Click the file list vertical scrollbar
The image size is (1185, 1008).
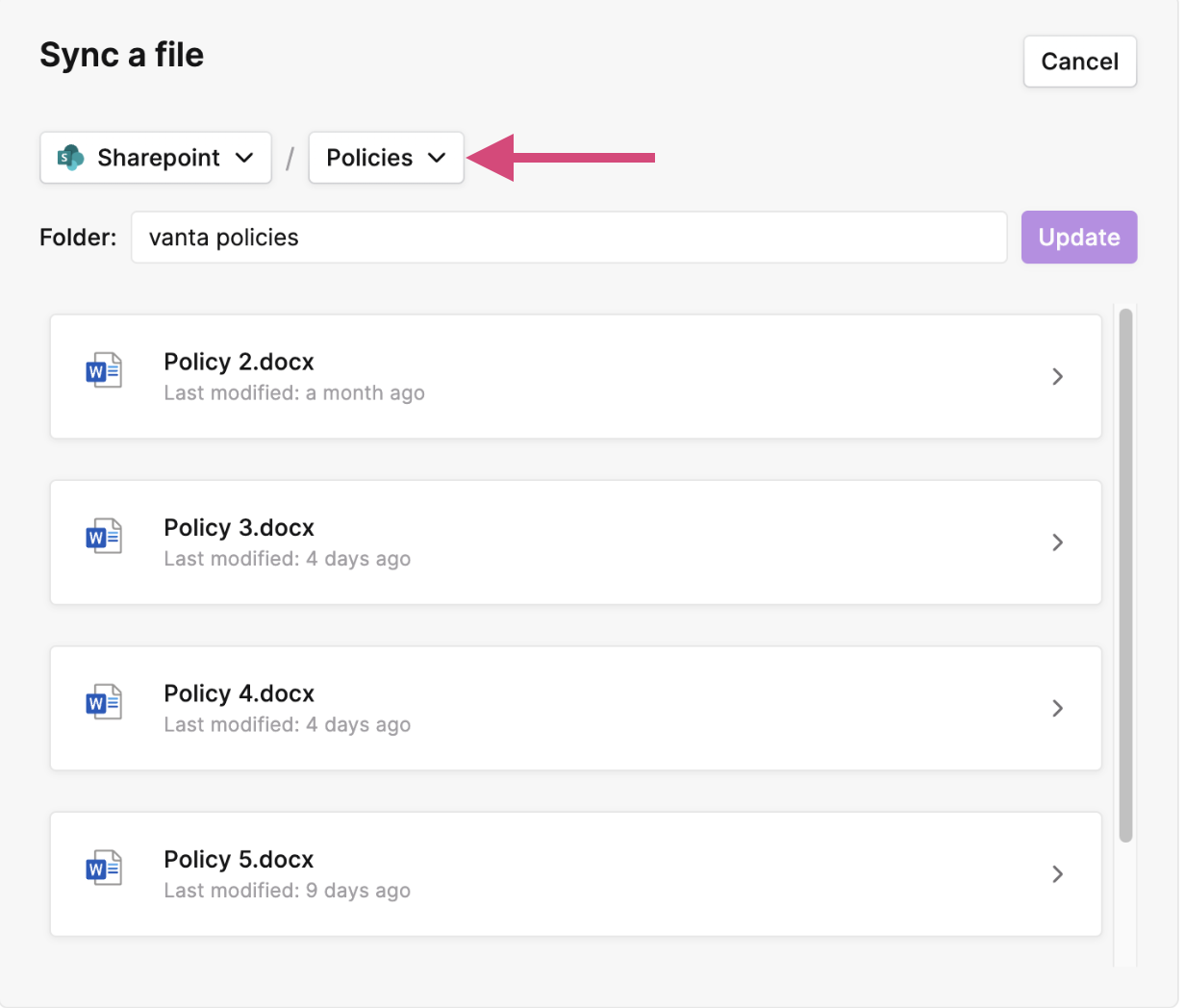(x=1125, y=575)
